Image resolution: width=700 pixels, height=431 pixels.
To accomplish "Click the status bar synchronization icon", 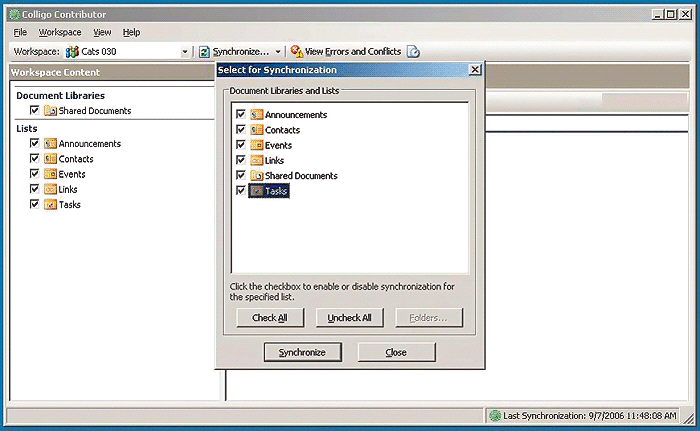I will pos(495,415).
